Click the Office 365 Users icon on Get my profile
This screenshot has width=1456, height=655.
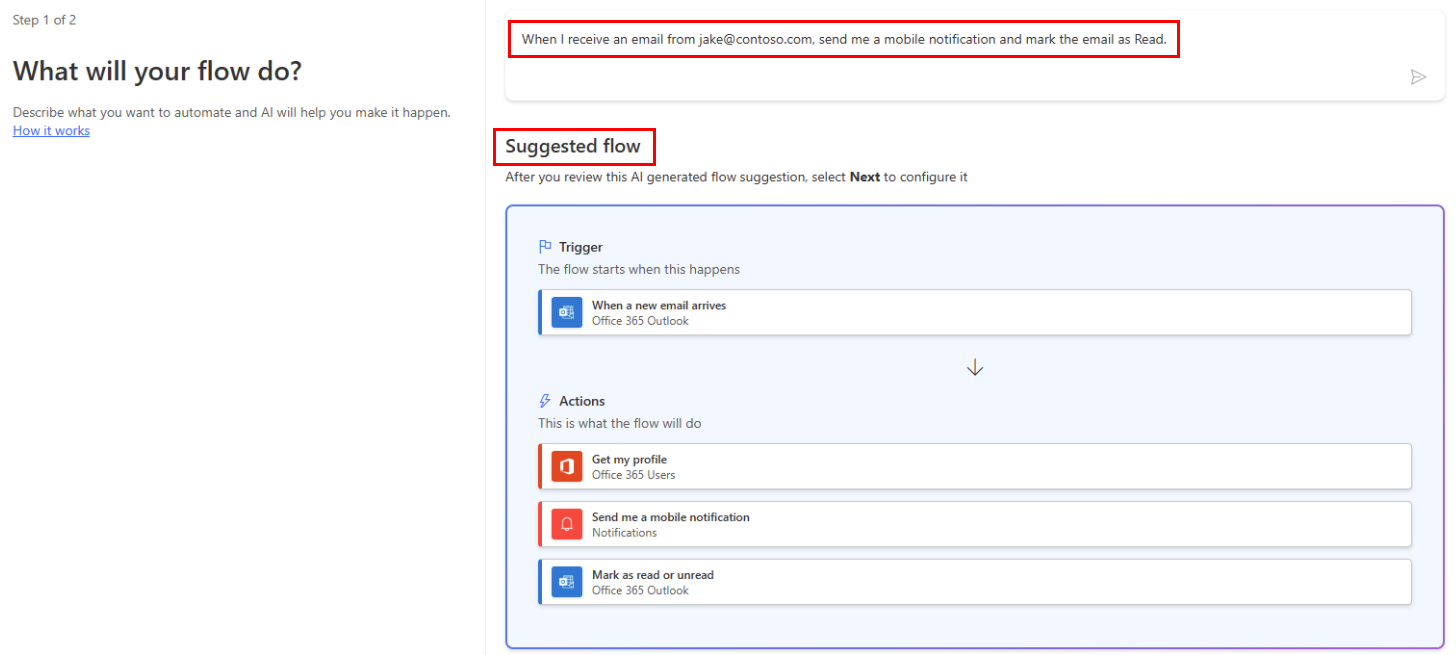[x=566, y=466]
